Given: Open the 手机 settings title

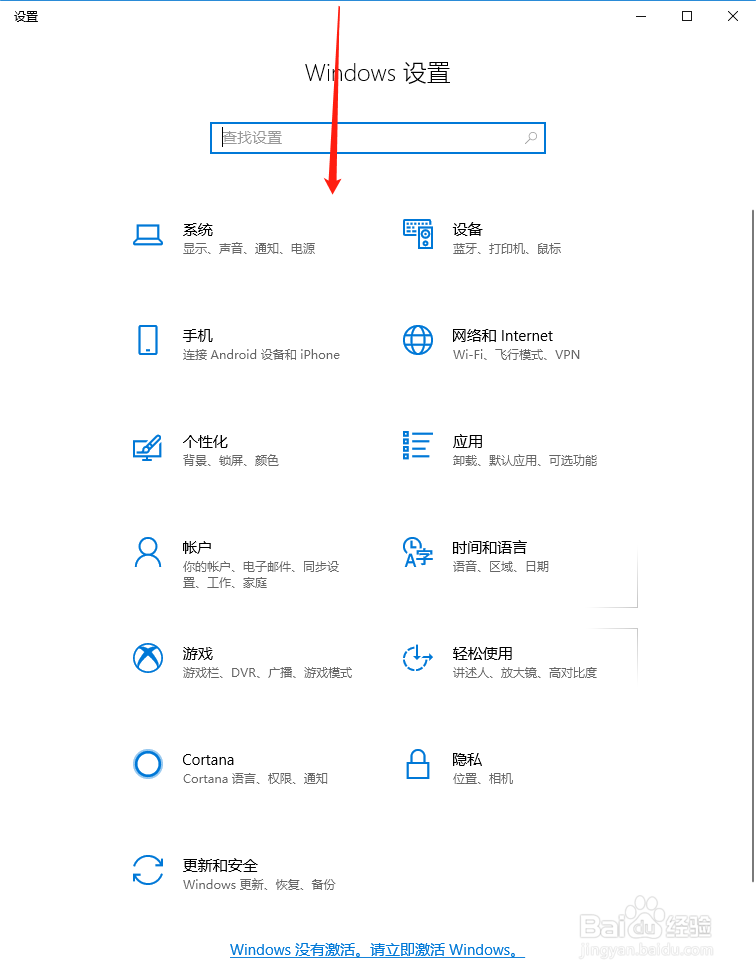Looking at the screenshot, I should [198, 336].
